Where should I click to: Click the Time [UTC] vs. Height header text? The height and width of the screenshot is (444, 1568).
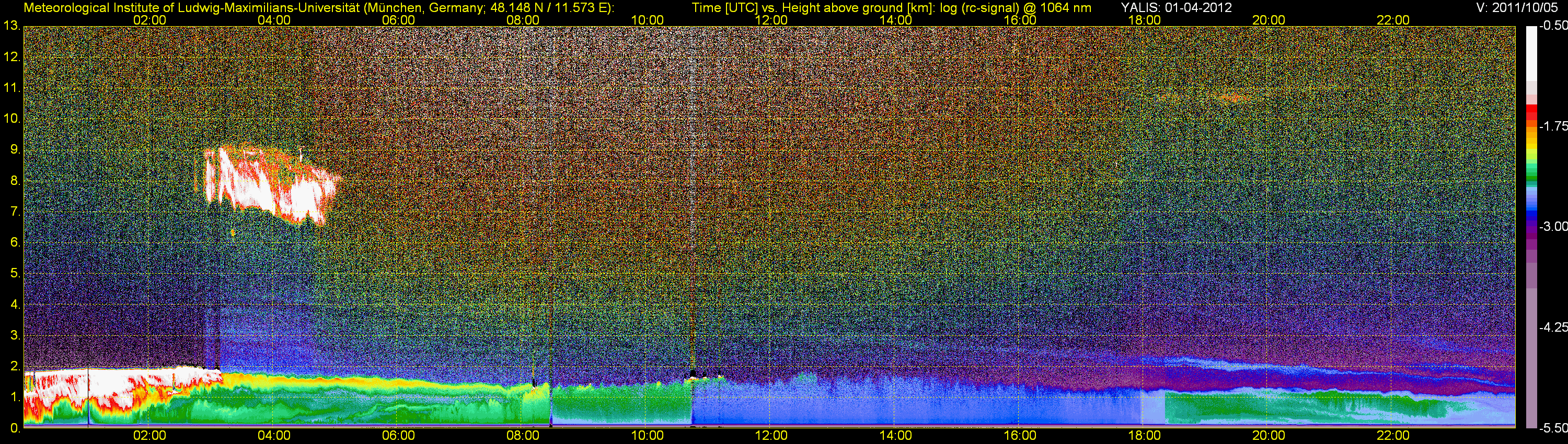click(891, 8)
